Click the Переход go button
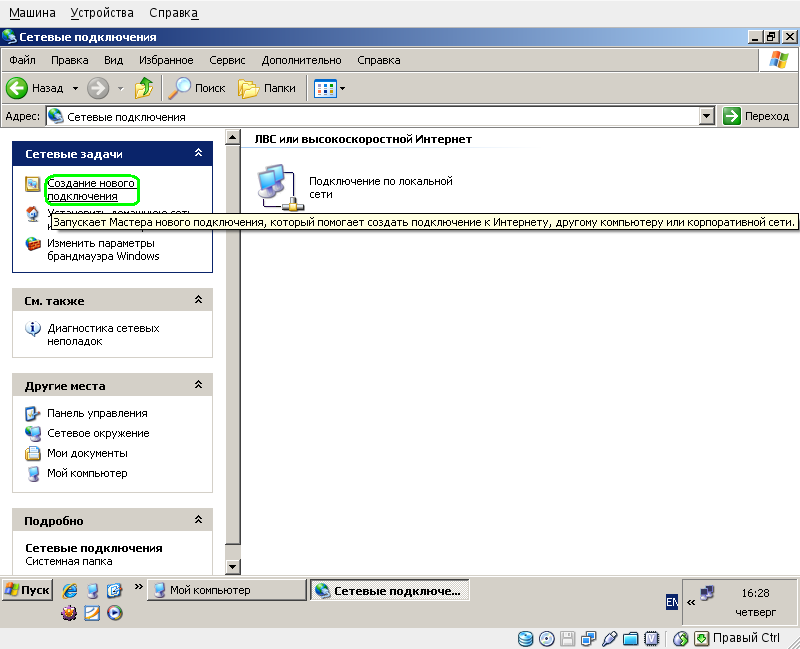The image size is (800, 649). click(757, 116)
